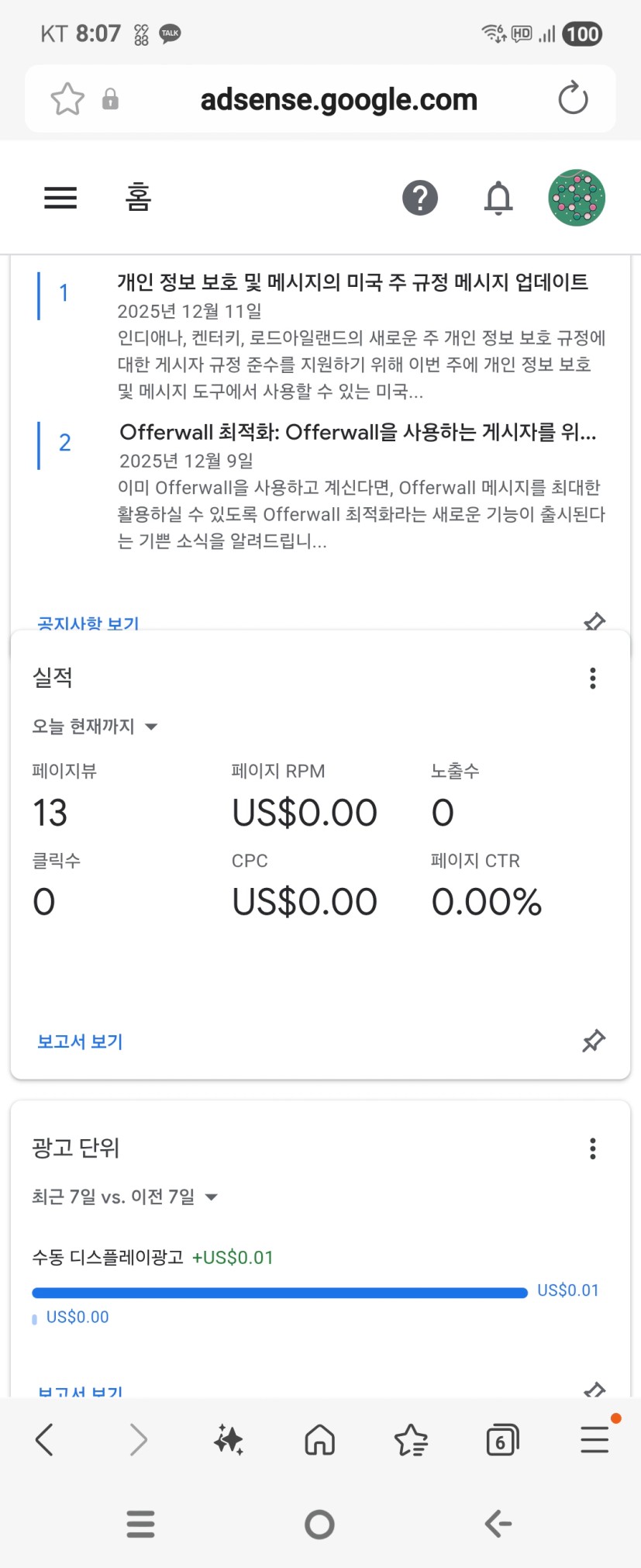Open the browser tabs switcher showing 6
This screenshot has width=641, height=1568.
pos(501,1440)
